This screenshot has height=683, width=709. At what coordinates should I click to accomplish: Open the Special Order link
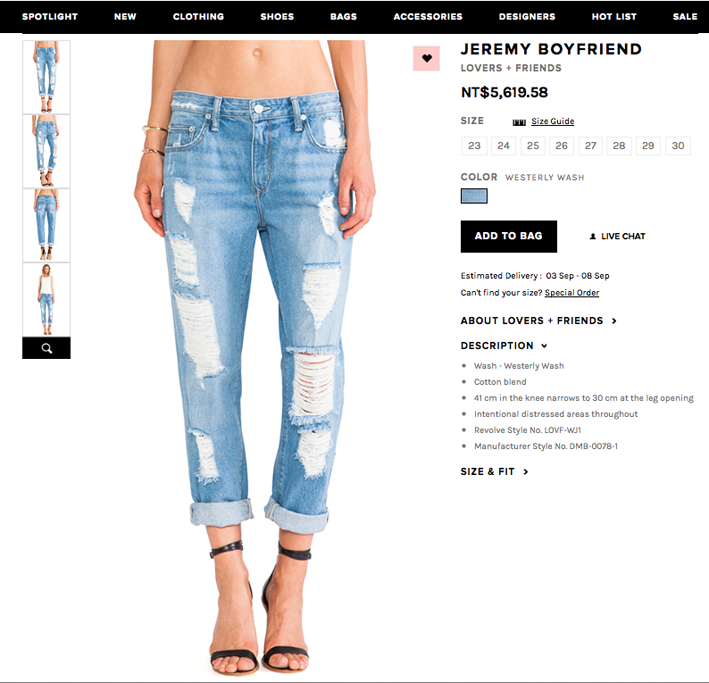572,293
